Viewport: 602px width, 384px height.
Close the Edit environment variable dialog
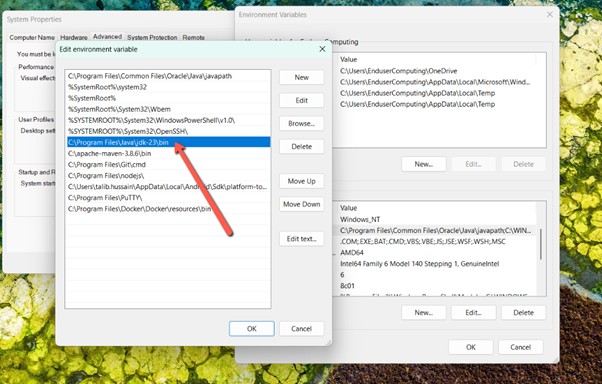322,49
